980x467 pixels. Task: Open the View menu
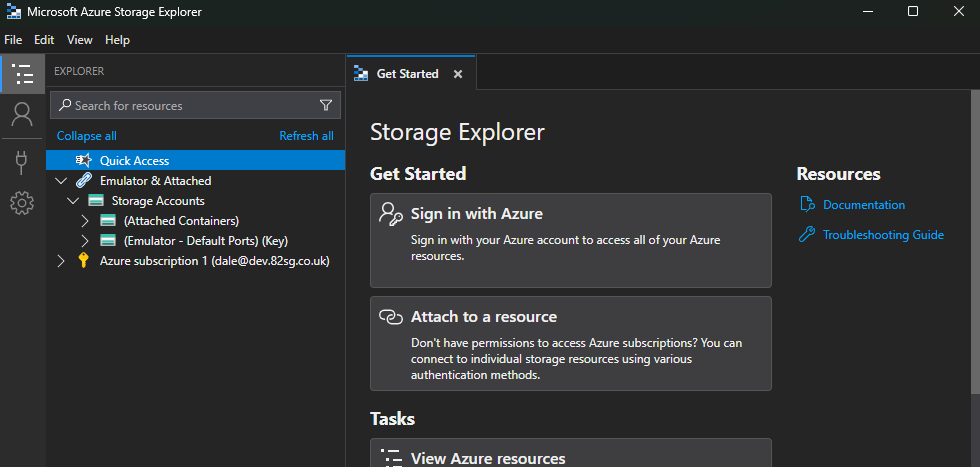pos(79,40)
